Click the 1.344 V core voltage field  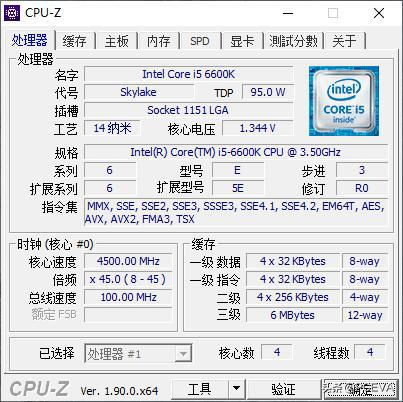point(258,128)
